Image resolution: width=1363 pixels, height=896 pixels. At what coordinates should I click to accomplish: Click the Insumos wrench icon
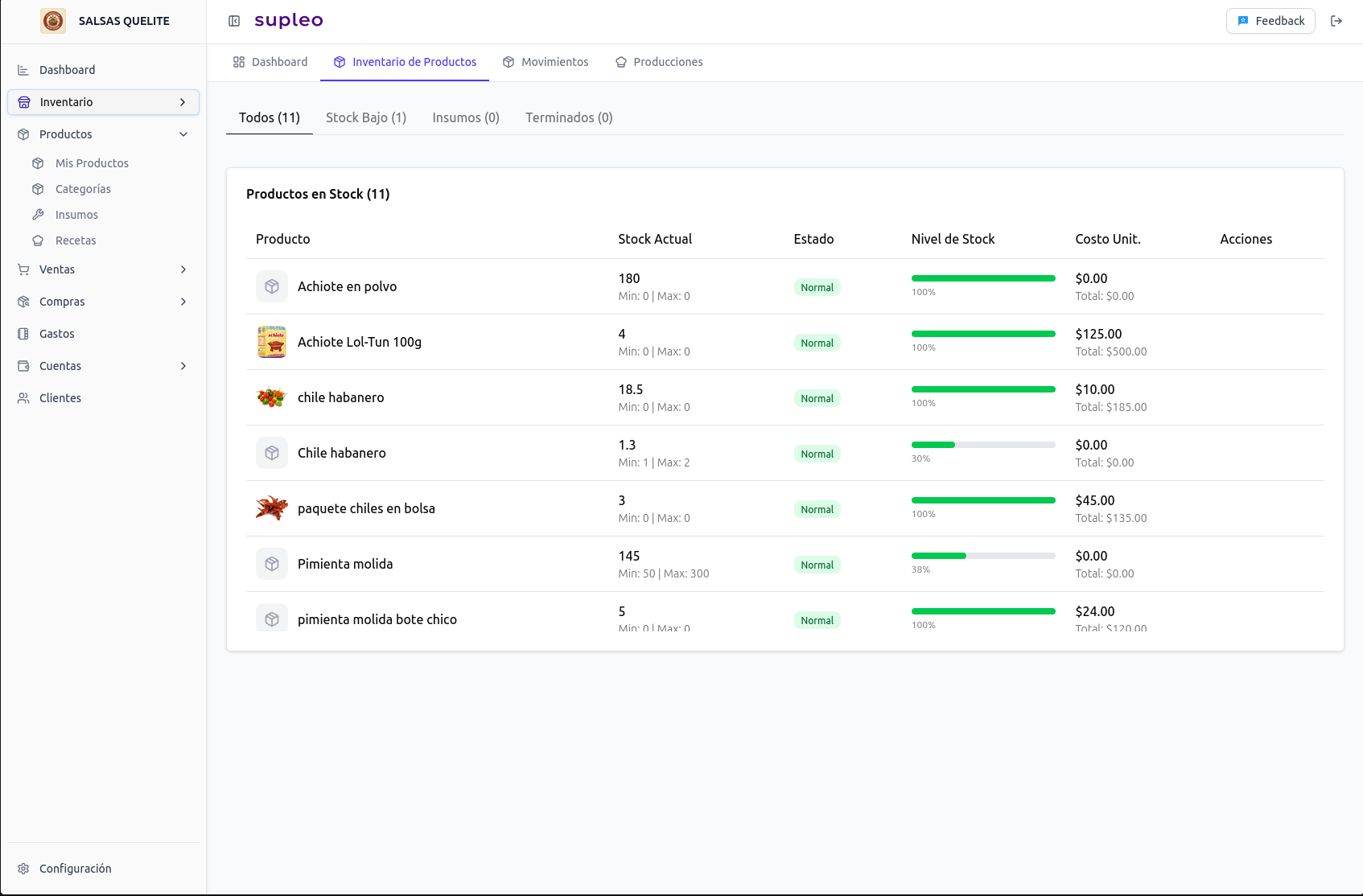click(x=38, y=215)
